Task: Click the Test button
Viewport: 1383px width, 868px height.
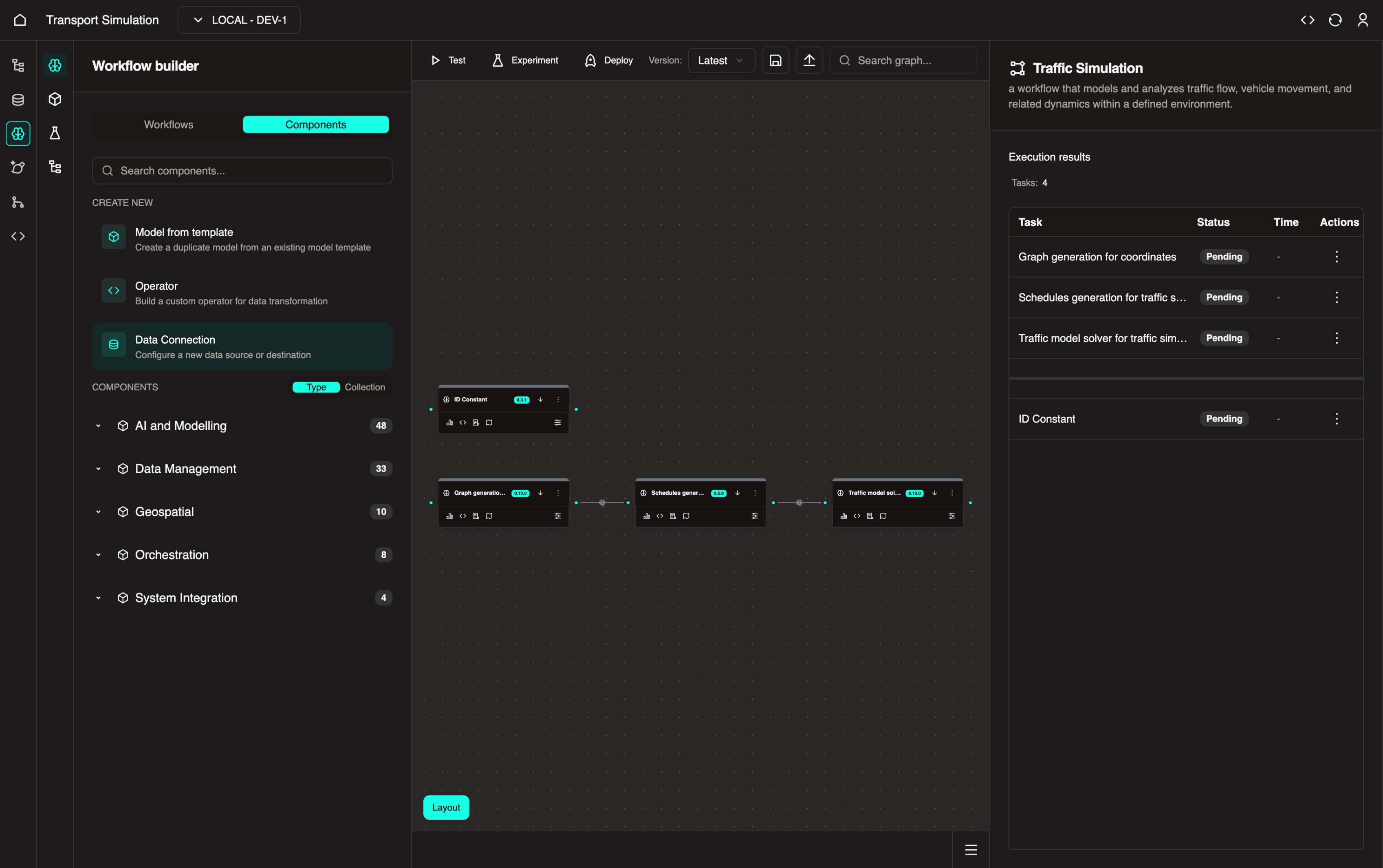Action: tap(448, 60)
